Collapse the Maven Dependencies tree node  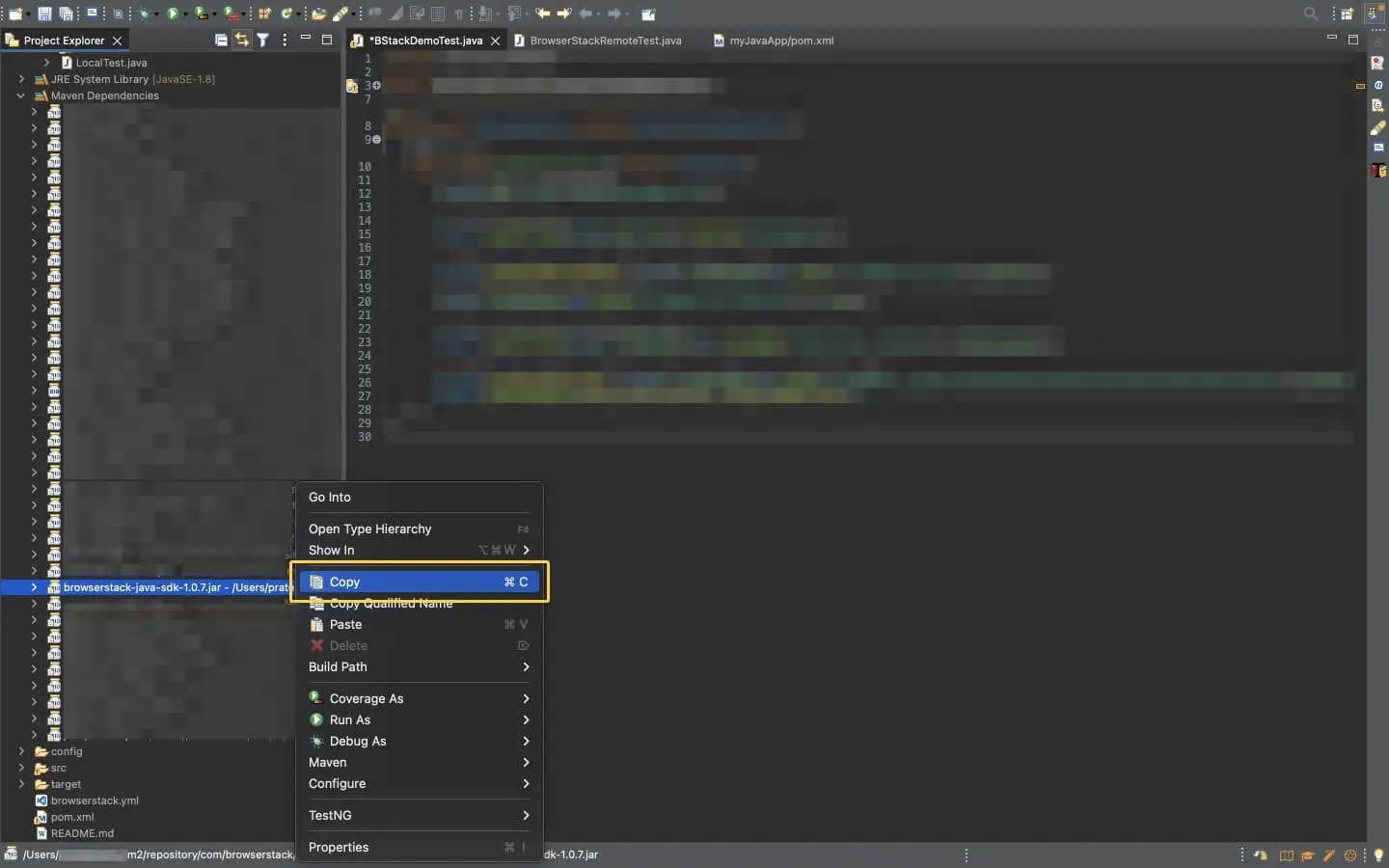pos(21,95)
